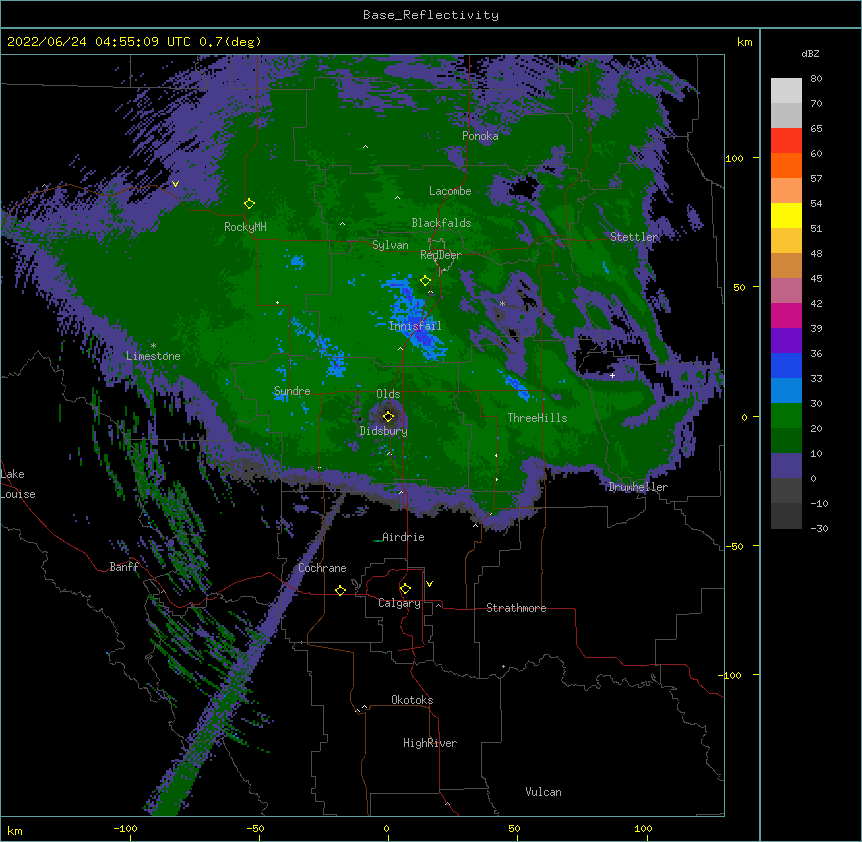Select the magenta 42 dBZ legend swatch
862x842 pixels.
click(x=786, y=315)
